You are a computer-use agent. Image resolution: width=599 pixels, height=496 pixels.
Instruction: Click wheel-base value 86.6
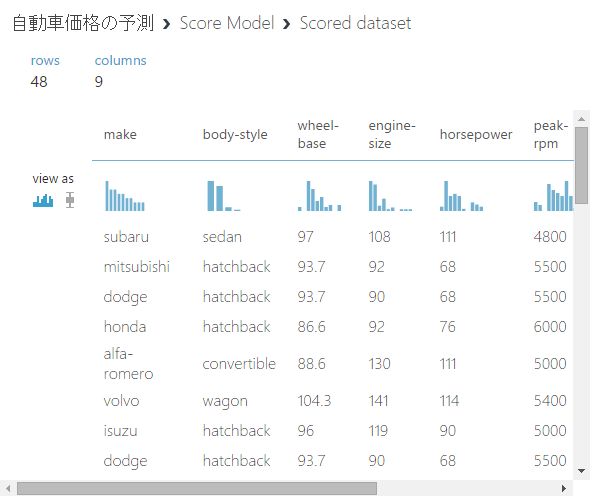(312, 327)
